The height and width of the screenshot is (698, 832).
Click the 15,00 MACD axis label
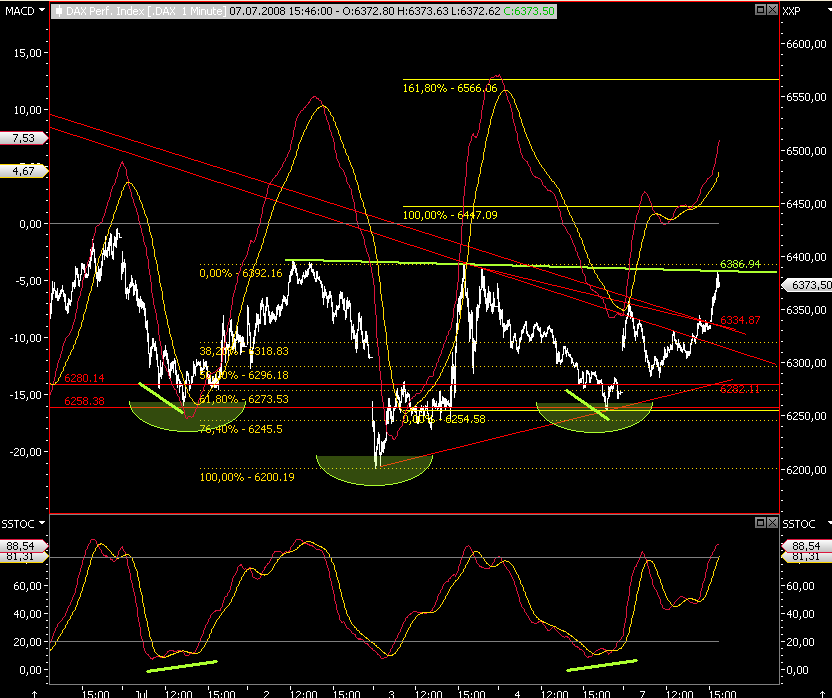pos(28,53)
